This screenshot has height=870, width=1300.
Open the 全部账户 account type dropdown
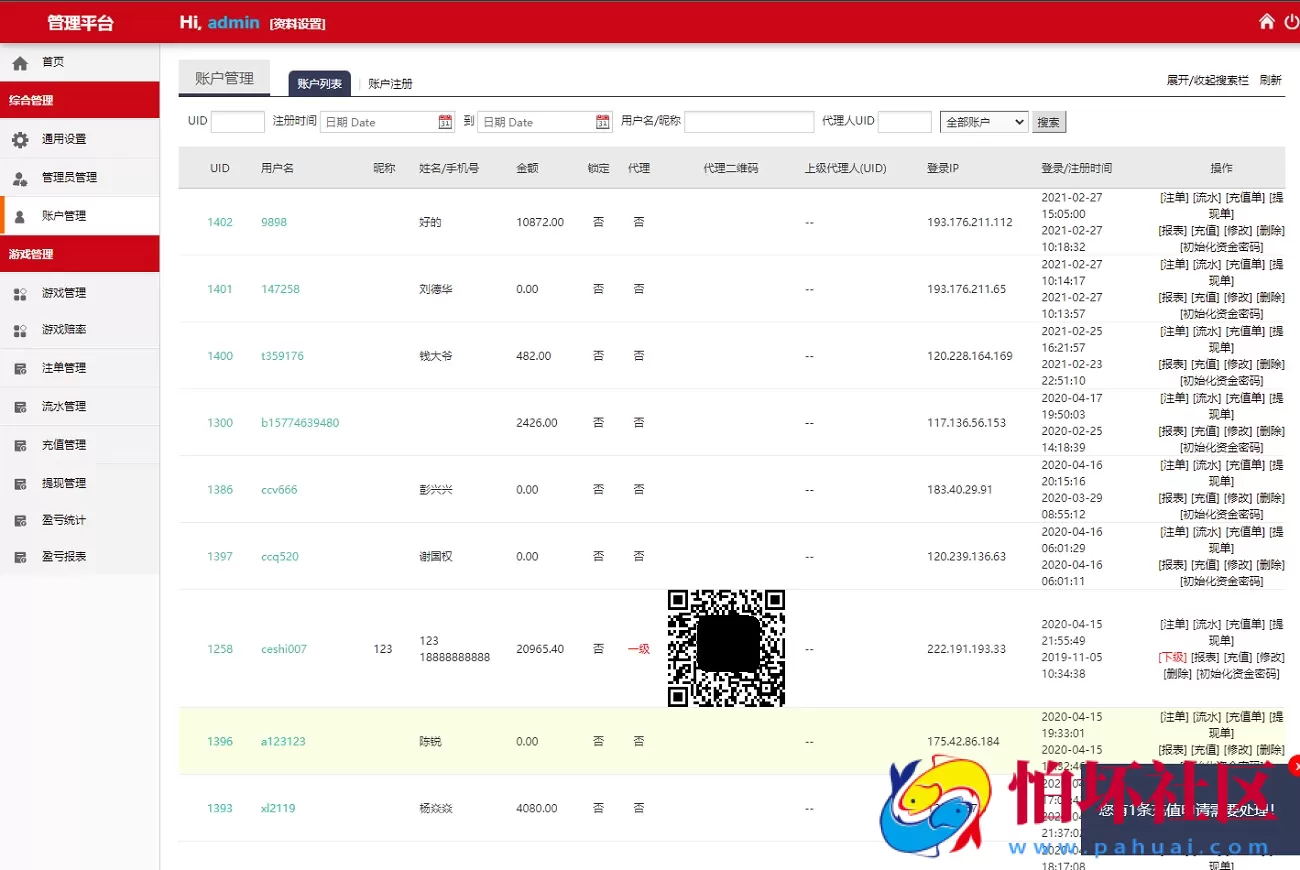point(986,121)
